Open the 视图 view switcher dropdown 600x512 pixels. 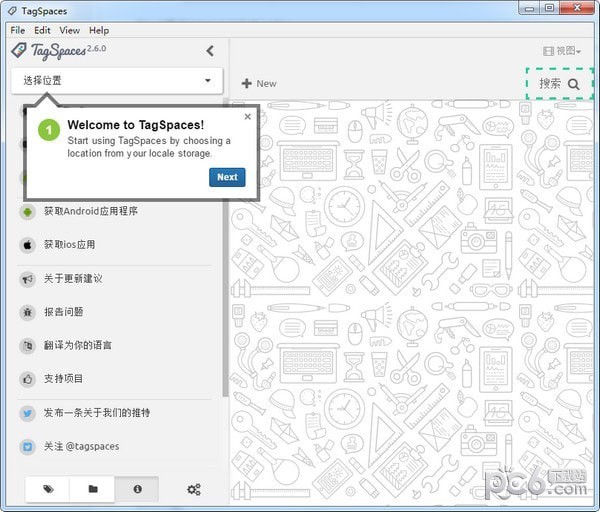tap(562, 51)
